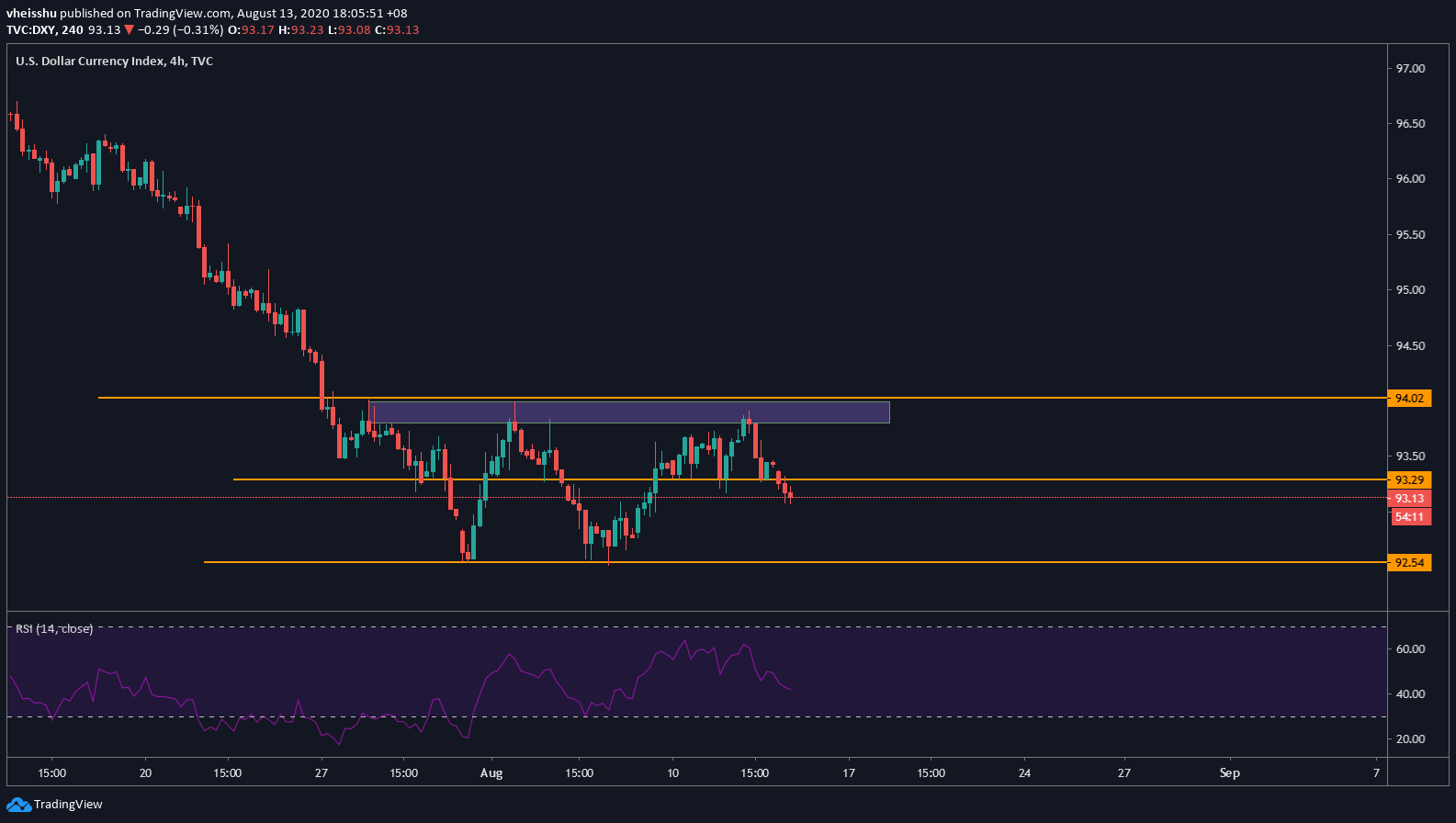The height and width of the screenshot is (823, 1456).
Task: Click the 7 date label on time axis
Action: [1376, 773]
